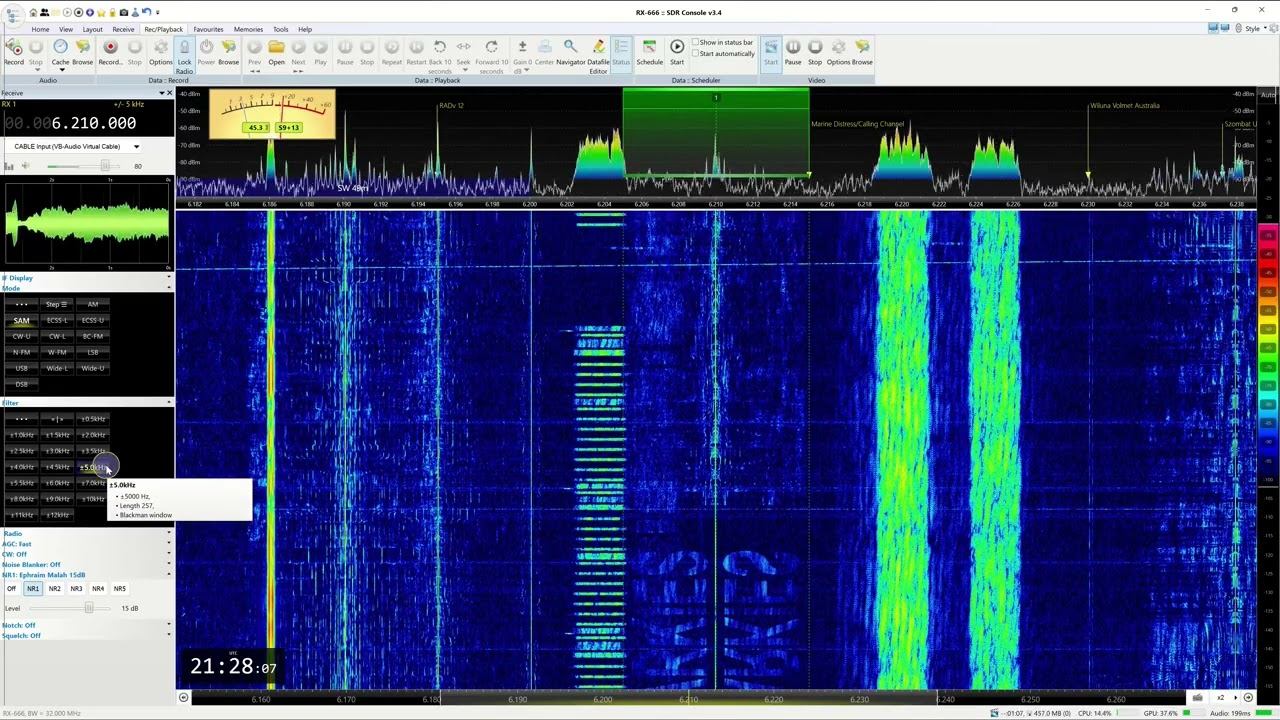The height and width of the screenshot is (720, 1280).
Task: Choose the ±3.0kHz filter button
Action: (x=57, y=451)
